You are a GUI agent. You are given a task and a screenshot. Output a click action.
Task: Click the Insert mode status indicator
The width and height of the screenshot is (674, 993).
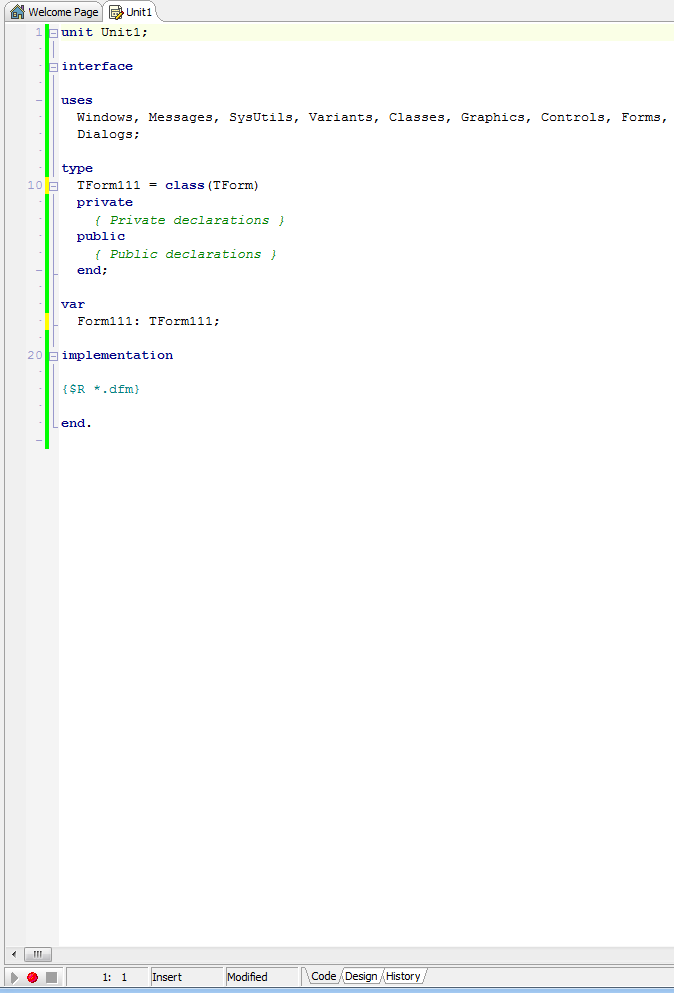(186, 977)
